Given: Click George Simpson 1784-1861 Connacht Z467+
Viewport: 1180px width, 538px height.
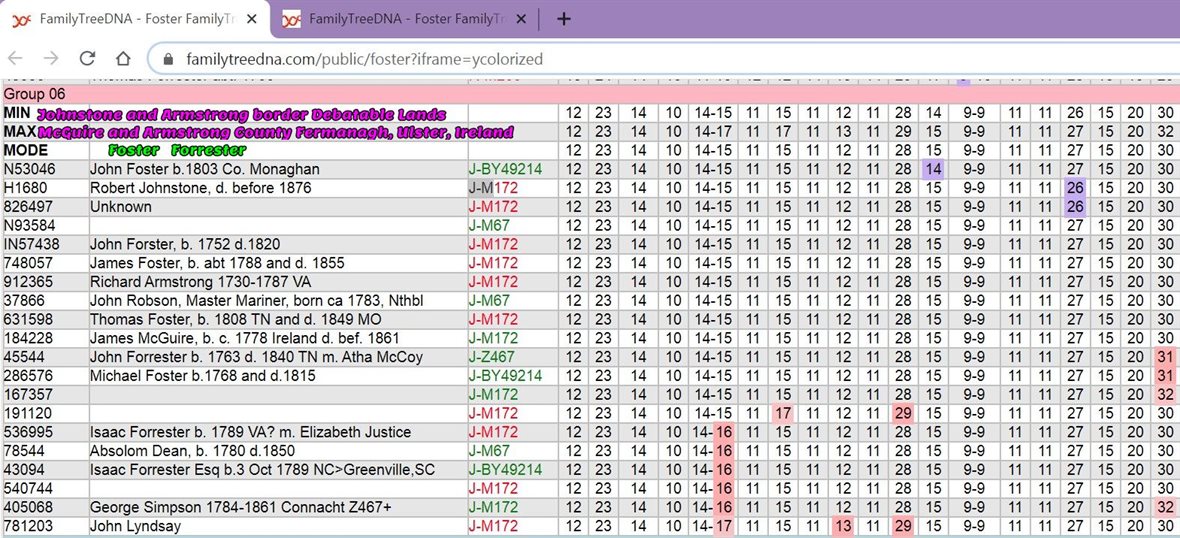Looking at the screenshot, I should pyautogui.click(x=242, y=508).
